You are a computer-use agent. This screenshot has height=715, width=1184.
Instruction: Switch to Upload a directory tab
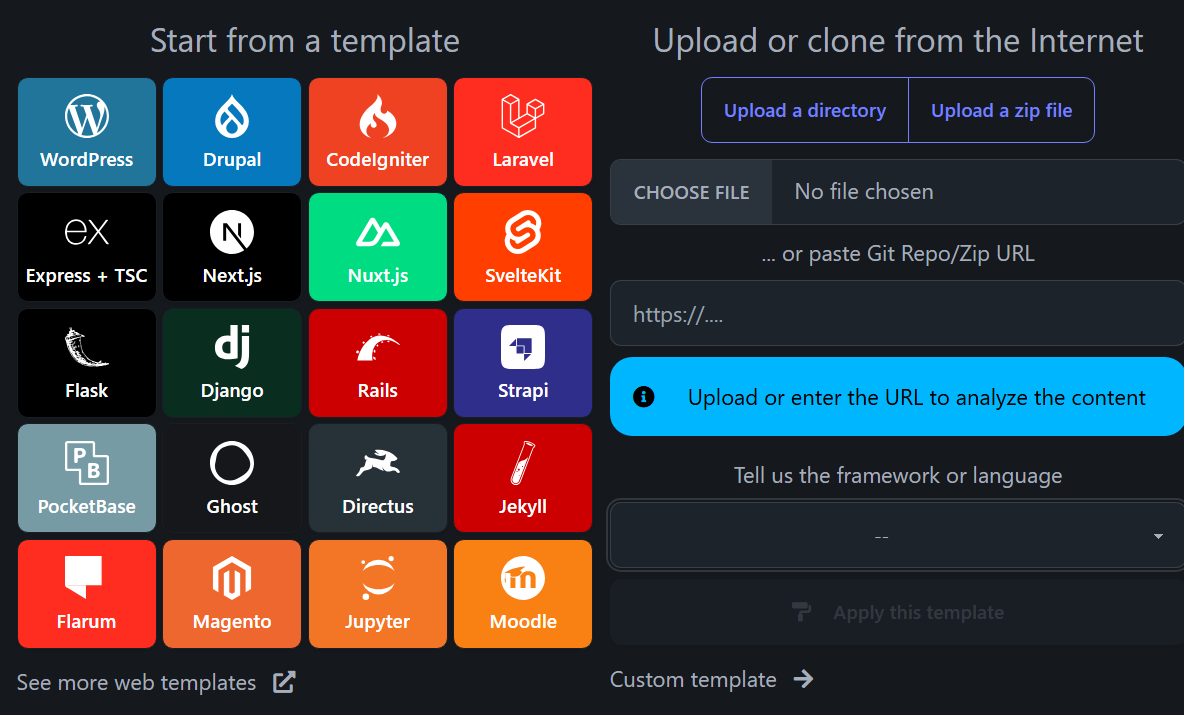[x=805, y=110]
